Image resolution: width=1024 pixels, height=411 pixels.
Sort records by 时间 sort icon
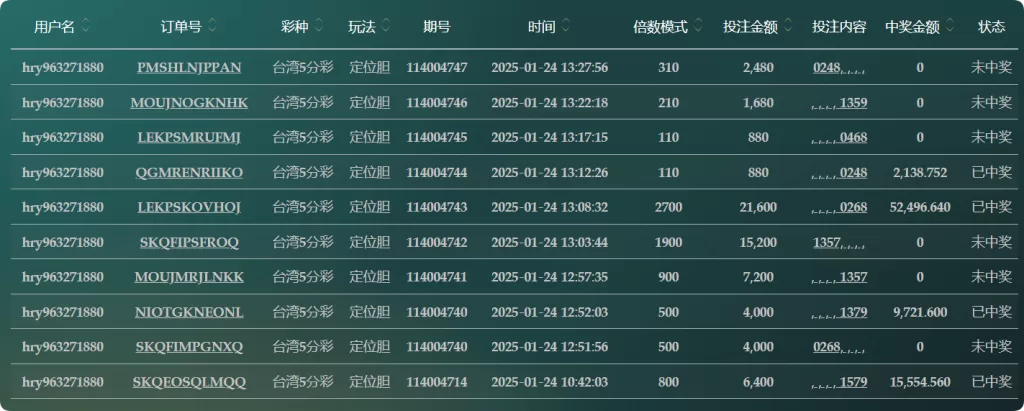[x=566, y=27]
